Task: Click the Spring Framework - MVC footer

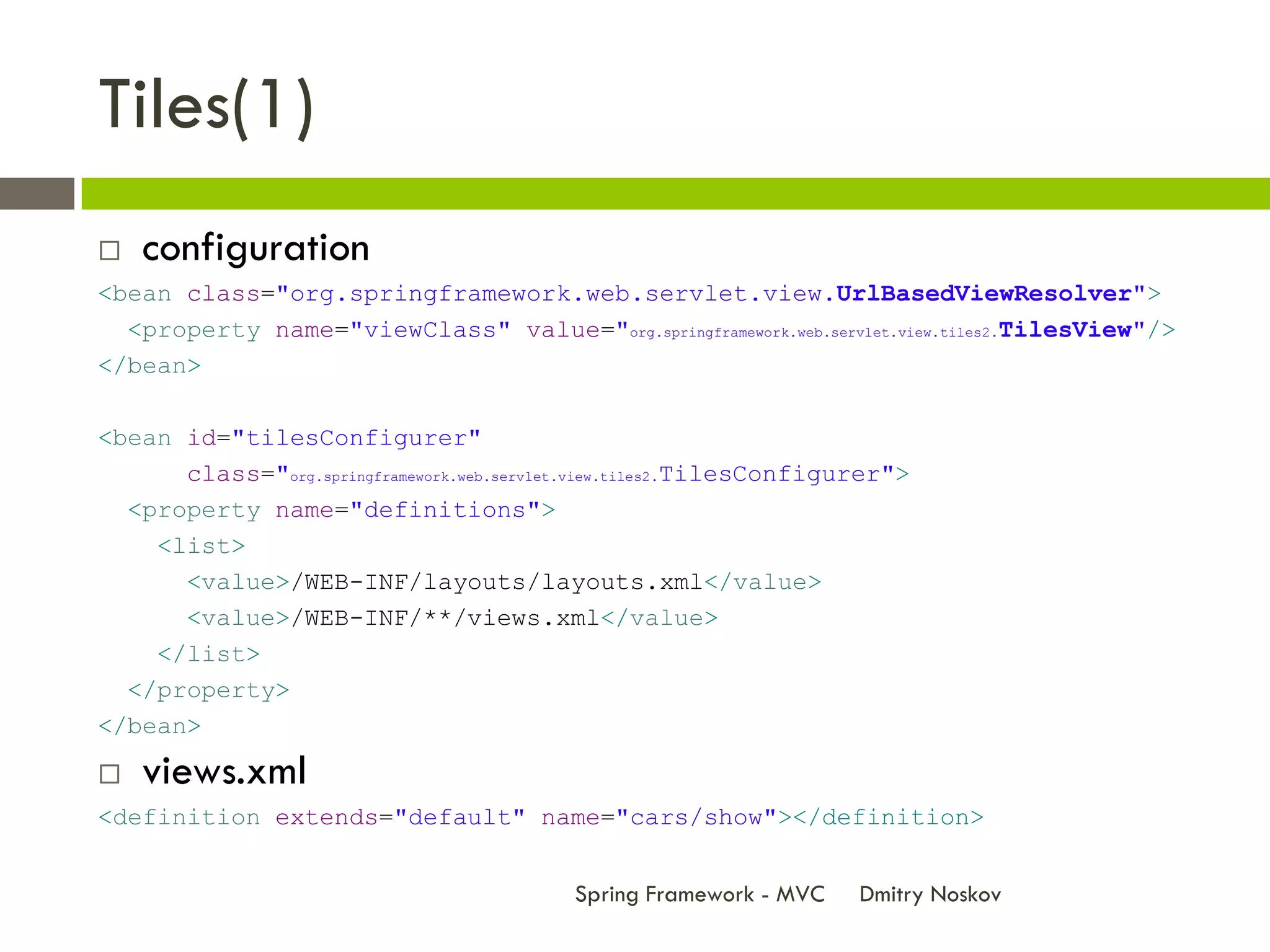Action: pos(699,894)
